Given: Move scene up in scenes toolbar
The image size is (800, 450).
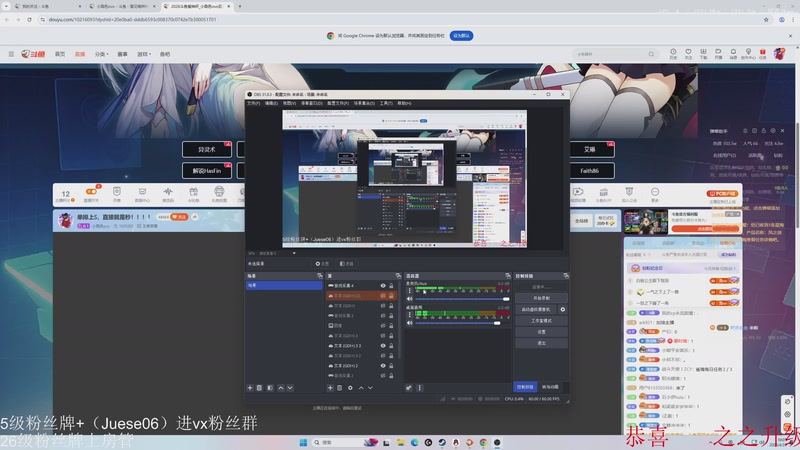Looking at the screenshot, I should click(x=281, y=388).
